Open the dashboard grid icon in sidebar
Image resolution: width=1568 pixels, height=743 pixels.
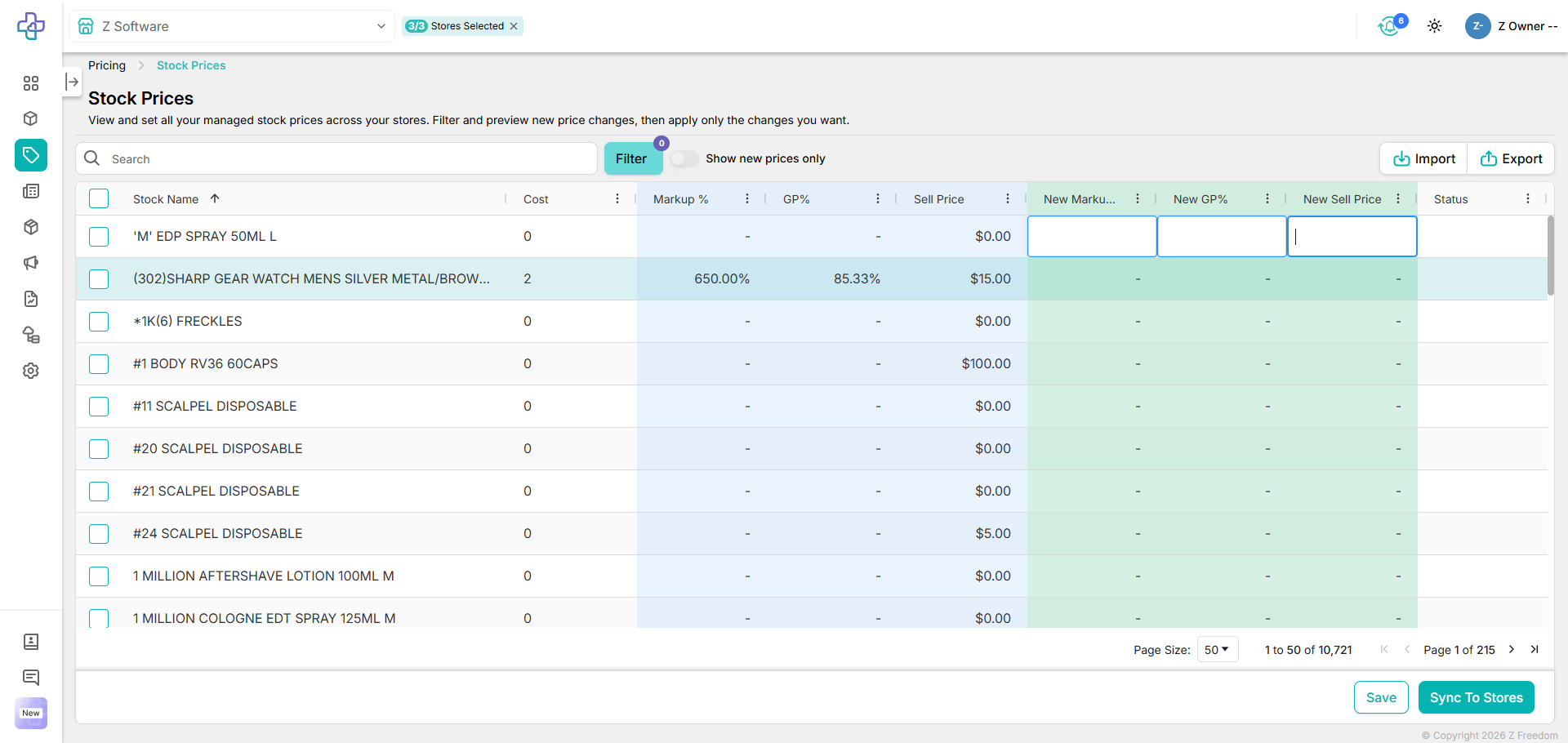[x=31, y=83]
